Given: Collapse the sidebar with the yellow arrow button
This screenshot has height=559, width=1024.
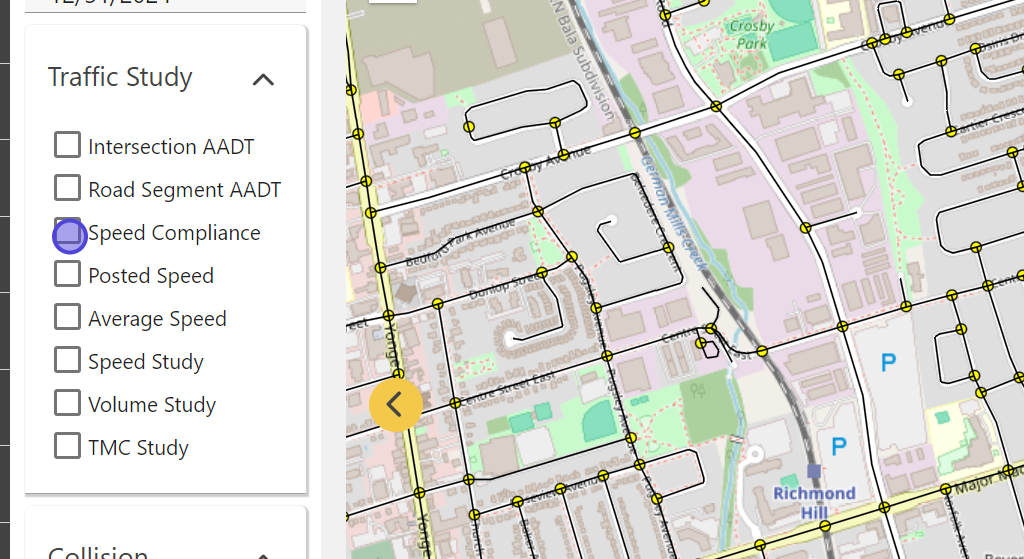Looking at the screenshot, I should (x=394, y=404).
